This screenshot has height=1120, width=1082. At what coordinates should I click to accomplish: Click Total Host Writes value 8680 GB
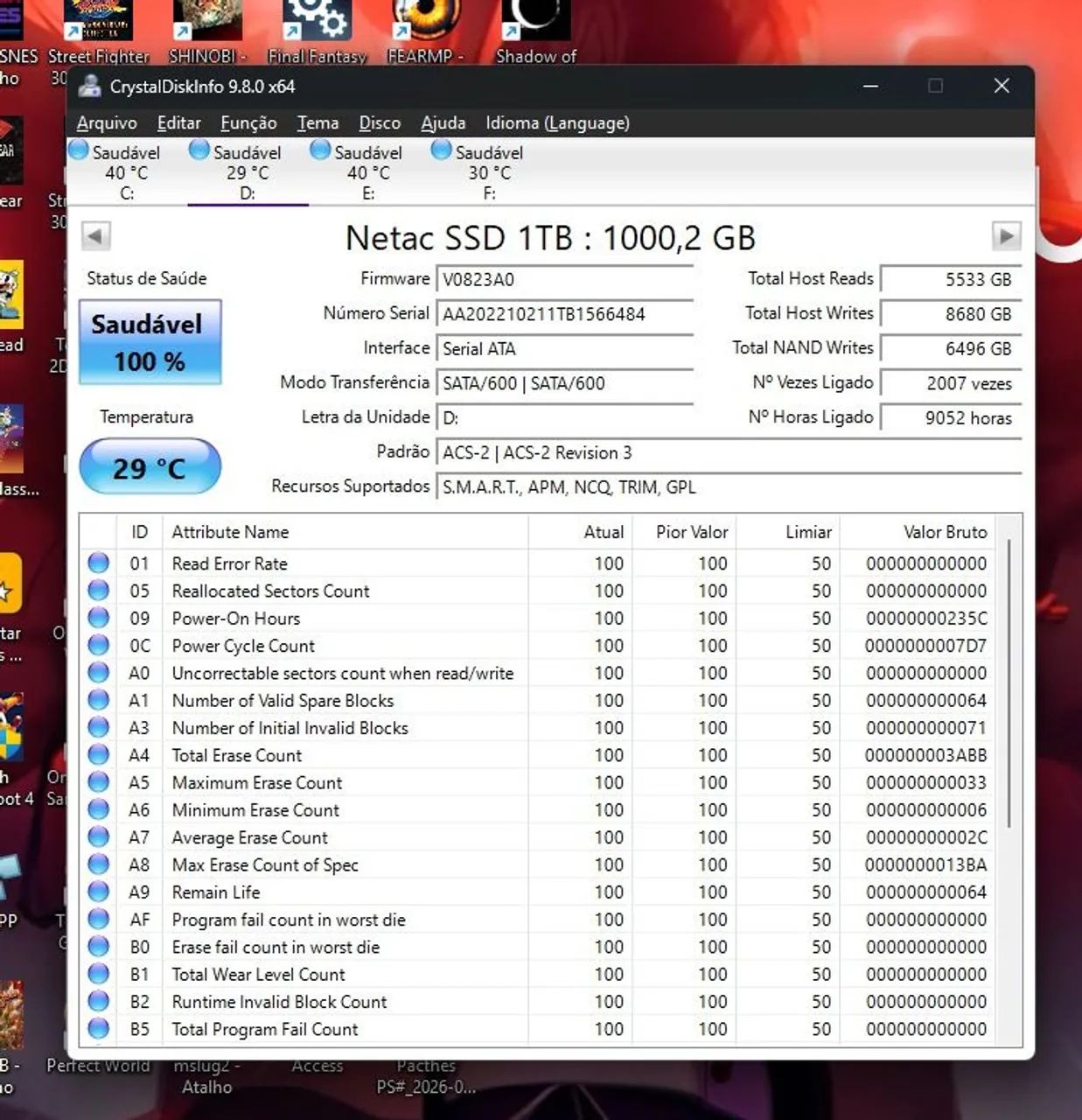[x=951, y=314]
